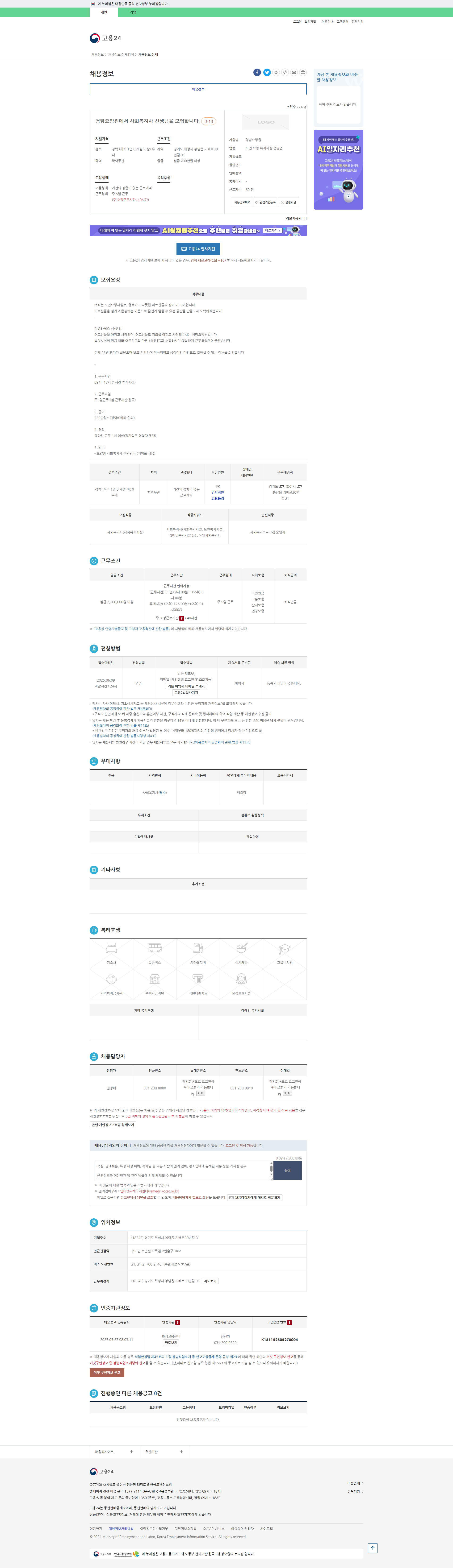Click the 고용24 입사지원 blue button
Viewport: 453px width, 1568px height.
[x=198, y=249]
